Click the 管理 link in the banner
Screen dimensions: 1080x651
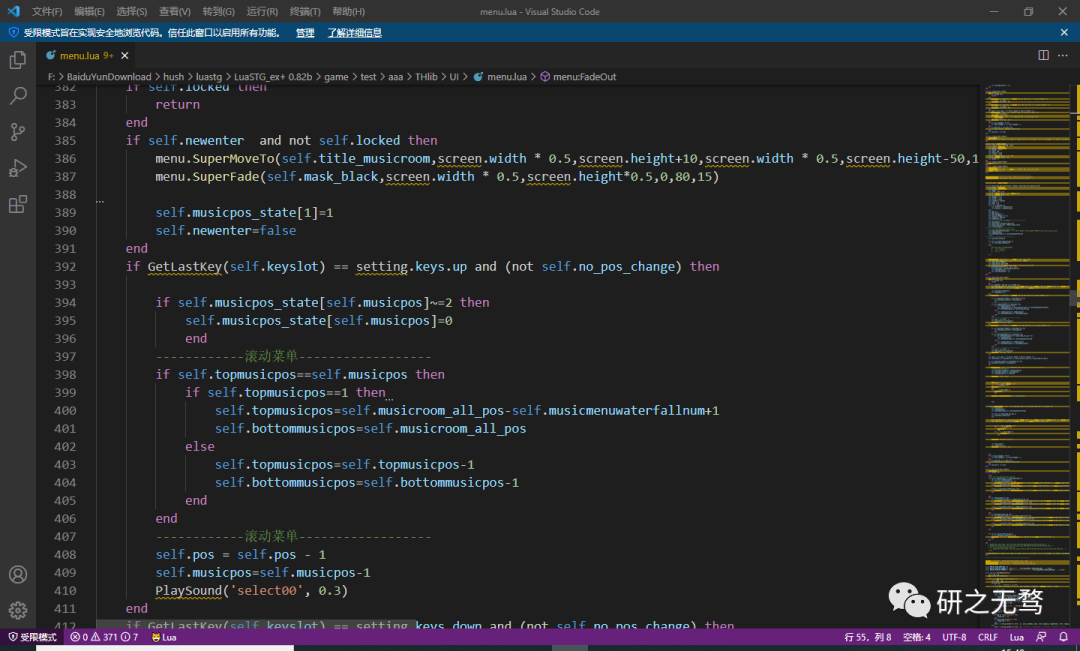coord(305,33)
